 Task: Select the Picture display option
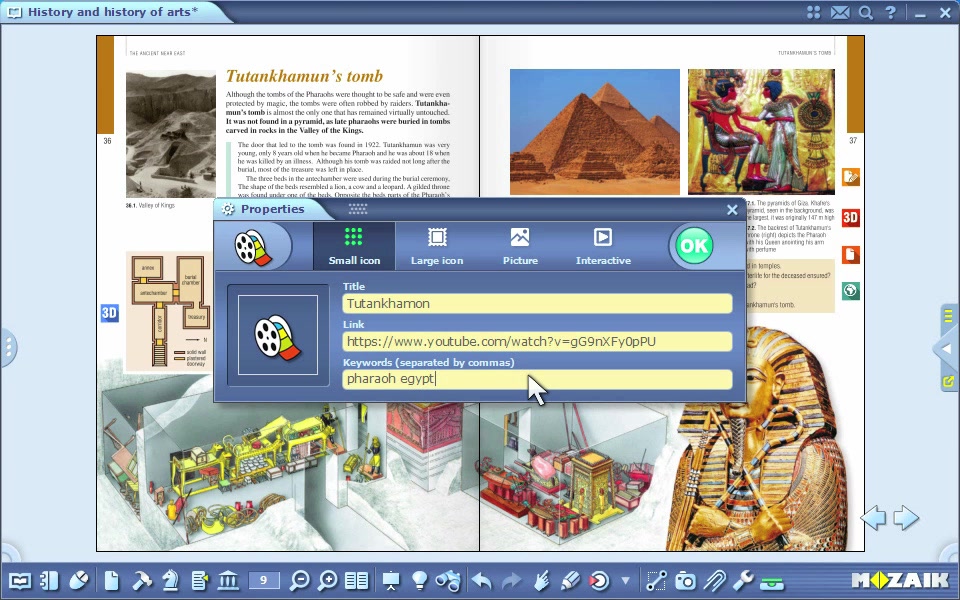[520, 246]
